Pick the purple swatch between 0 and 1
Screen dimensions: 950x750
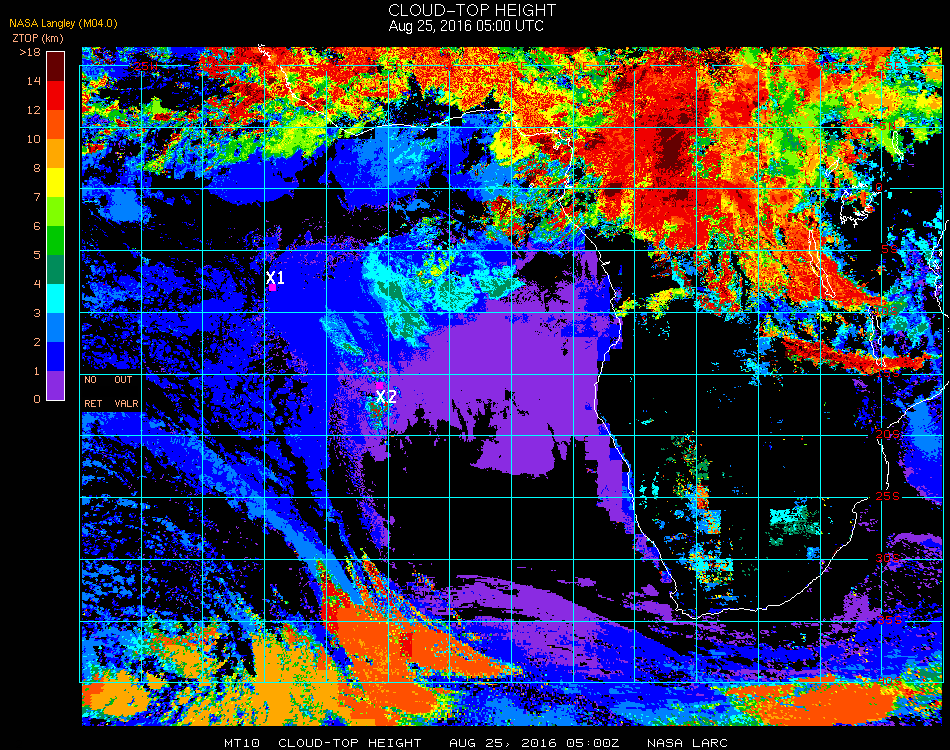(x=55, y=385)
